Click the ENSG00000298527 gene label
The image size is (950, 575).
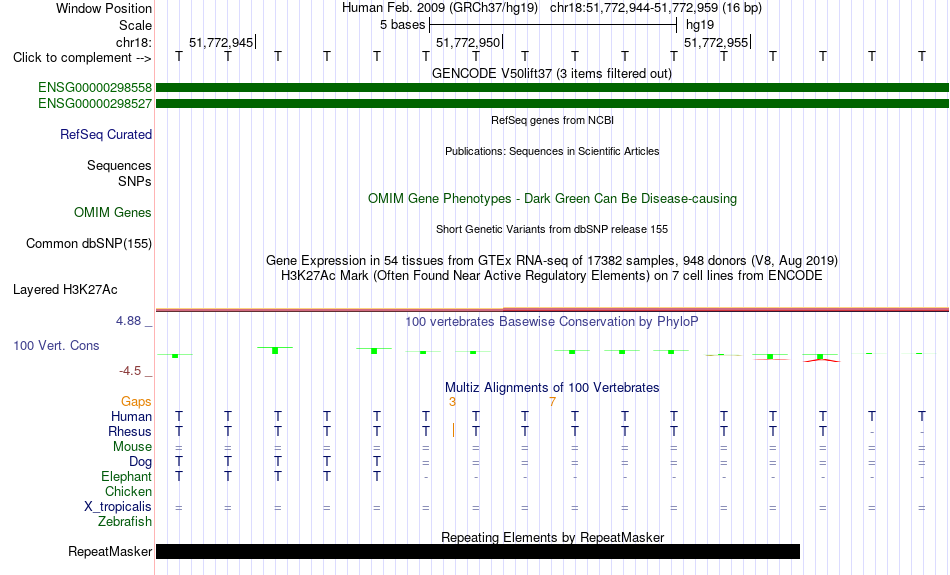click(x=95, y=104)
